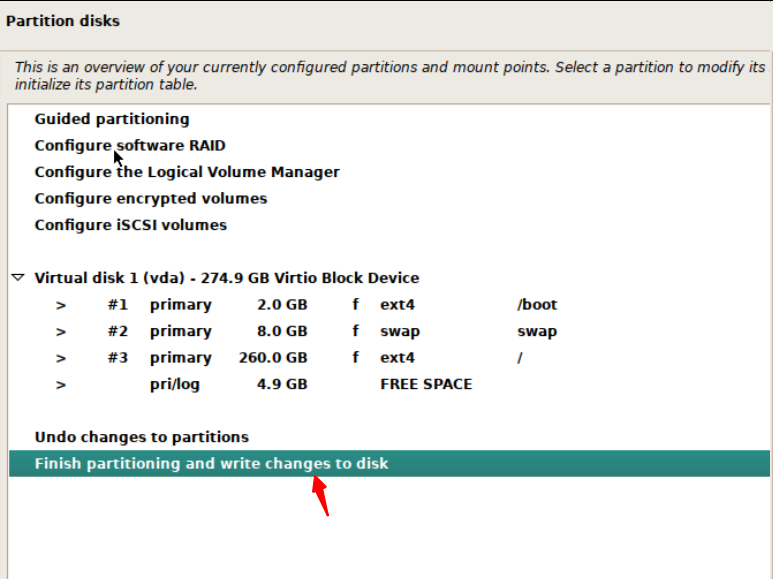Open Configure software RAID

[x=130, y=146]
